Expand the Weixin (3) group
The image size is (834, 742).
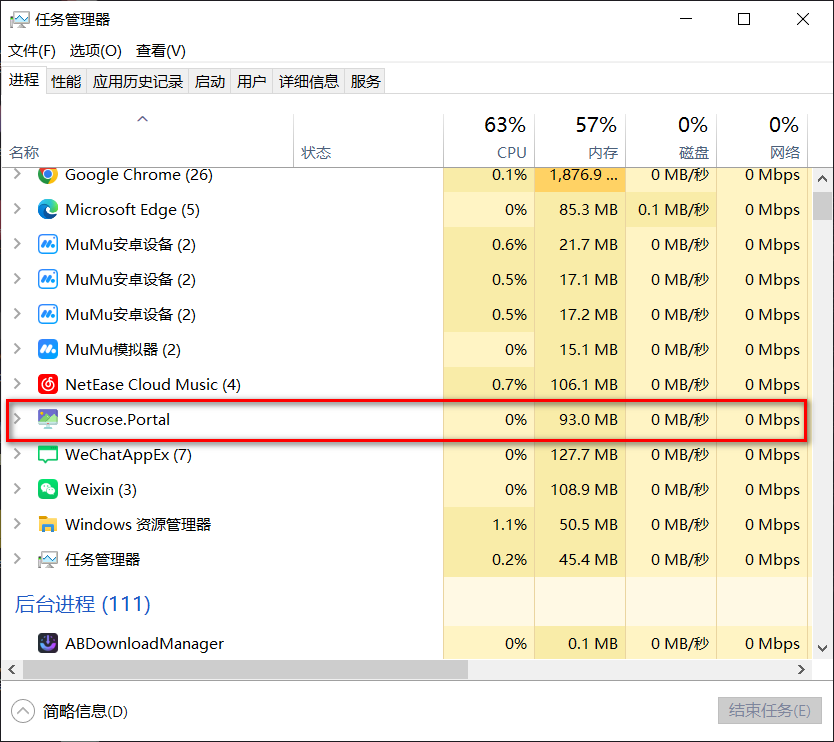pos(17,489)
